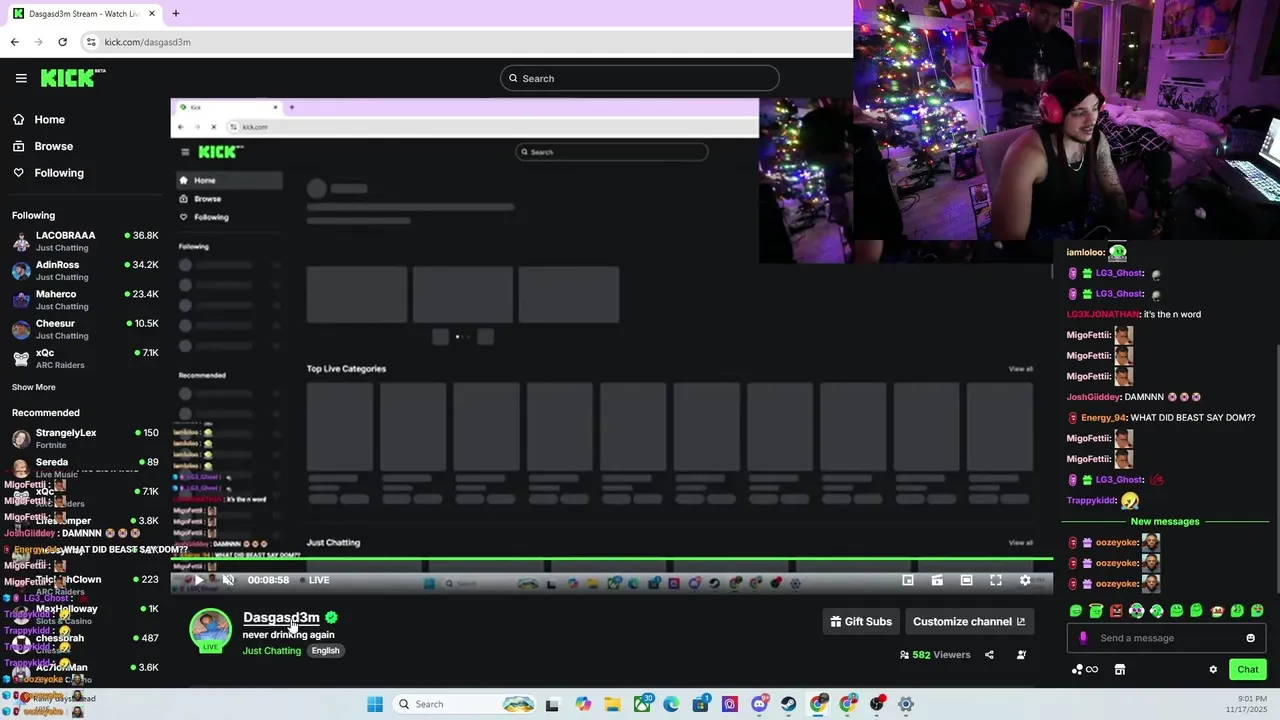Image resolution: width=1280 pixels, height=720 pixels.
Task: Click the Energy_94 username in chat
Action: coord(1104,418)
